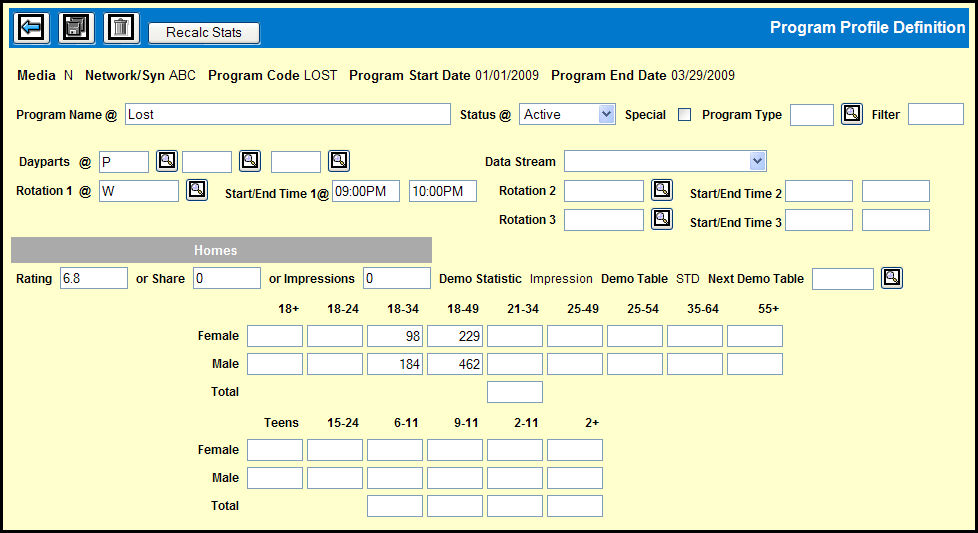Open the Rotation 1 lookup icon
The width and height of the screenshot is (978, 533).
[x=197, y=190]
